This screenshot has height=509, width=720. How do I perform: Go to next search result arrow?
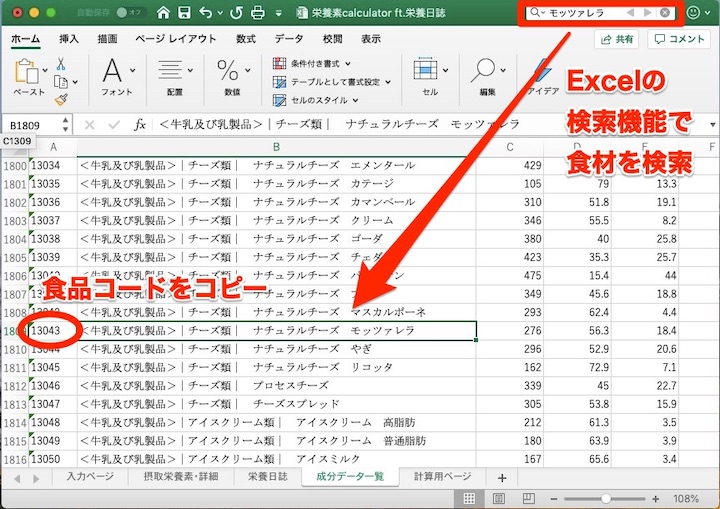click(x=647, y=12)
